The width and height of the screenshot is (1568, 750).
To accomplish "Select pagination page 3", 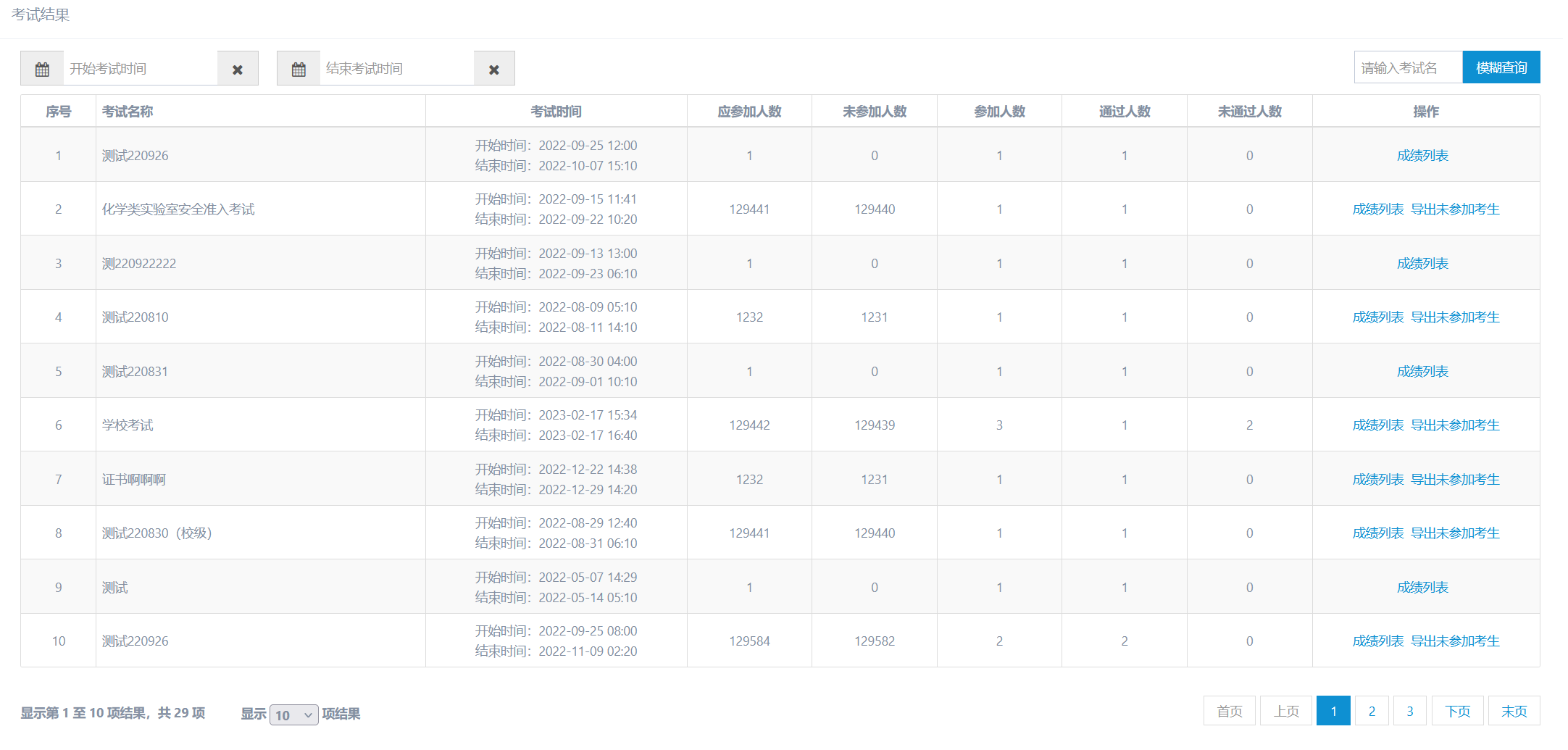I will [x=1410, y=711].
